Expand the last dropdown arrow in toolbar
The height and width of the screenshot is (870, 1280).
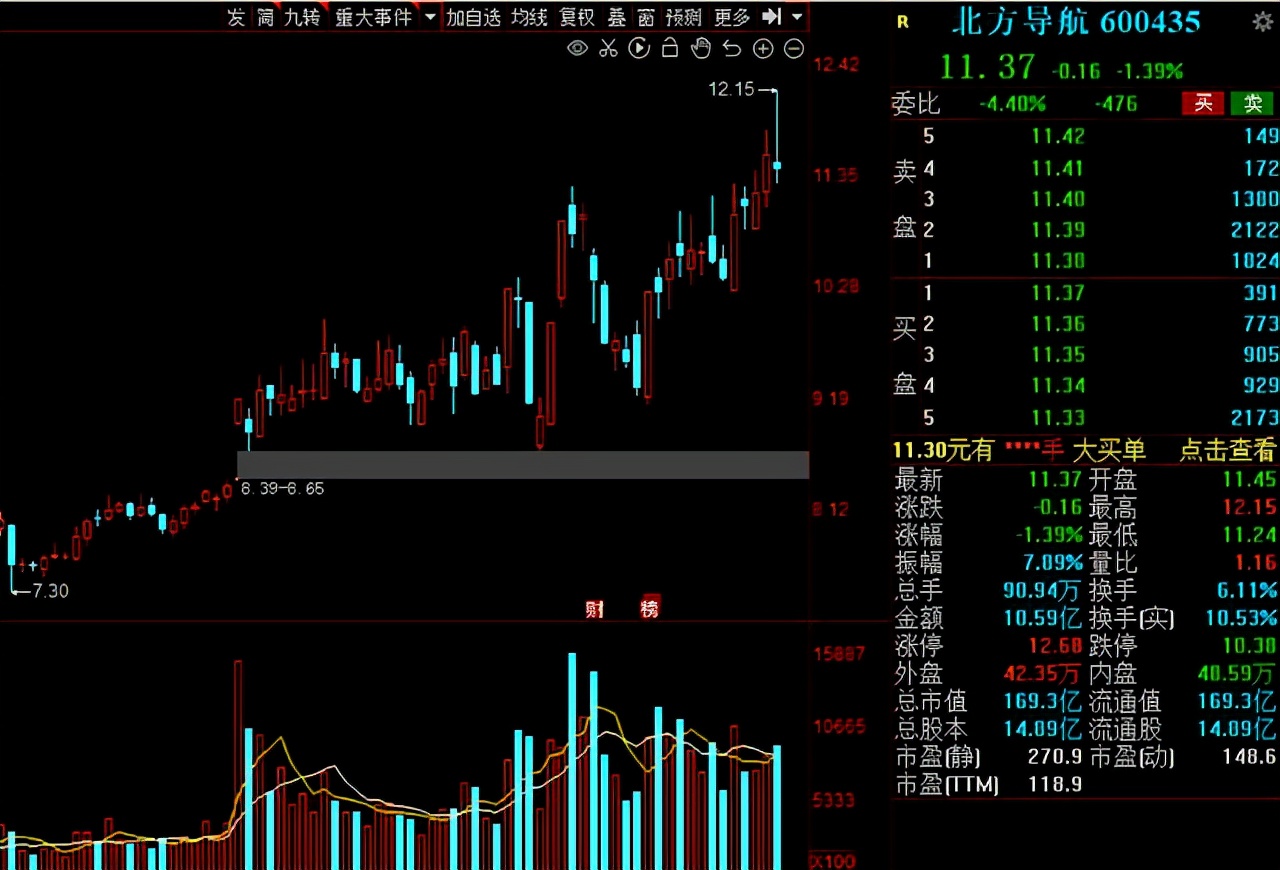coord(796,17)
